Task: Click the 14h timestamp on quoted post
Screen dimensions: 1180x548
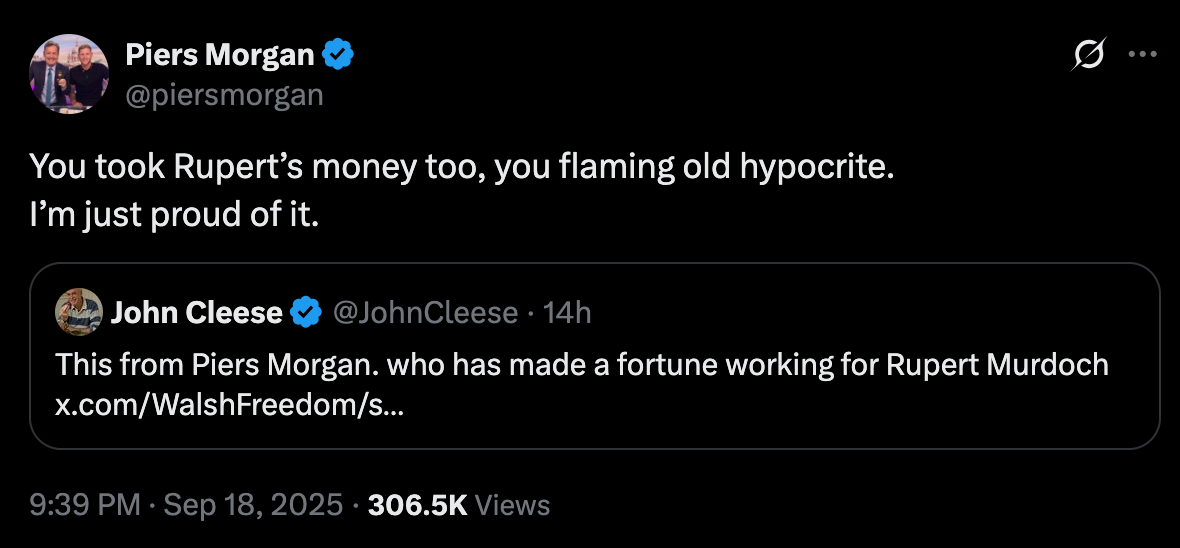Action: pos(567,313)
